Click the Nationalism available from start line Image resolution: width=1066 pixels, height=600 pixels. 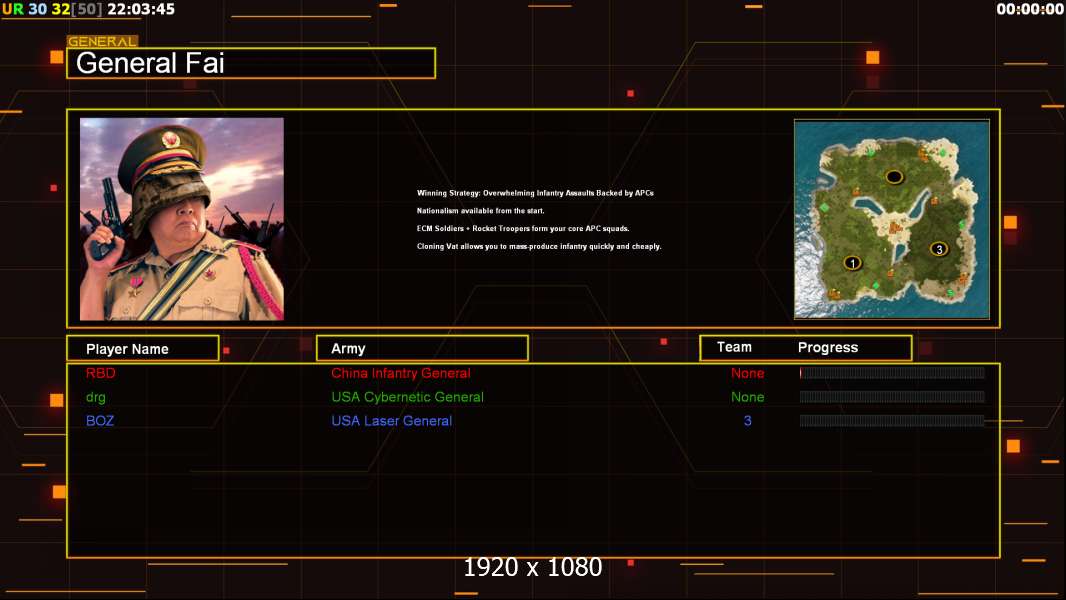tap(480, 211)
